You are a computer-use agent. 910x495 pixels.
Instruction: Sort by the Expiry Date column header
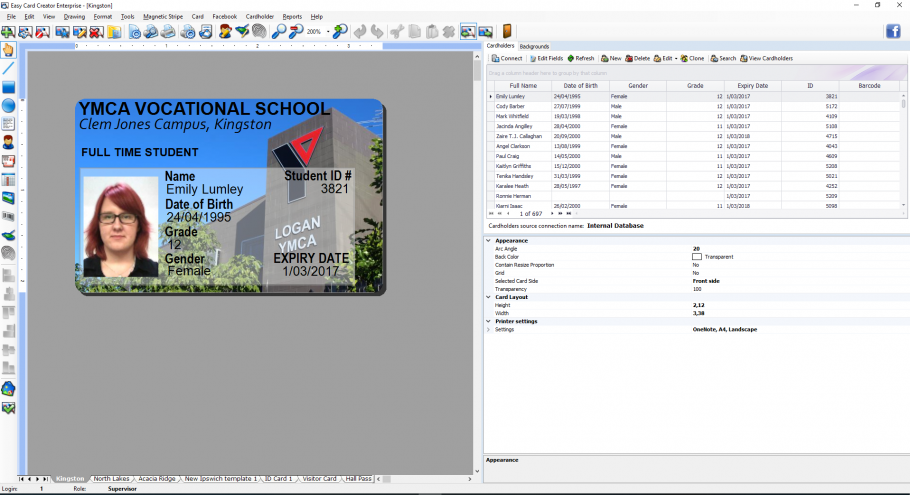coord(753,85)
